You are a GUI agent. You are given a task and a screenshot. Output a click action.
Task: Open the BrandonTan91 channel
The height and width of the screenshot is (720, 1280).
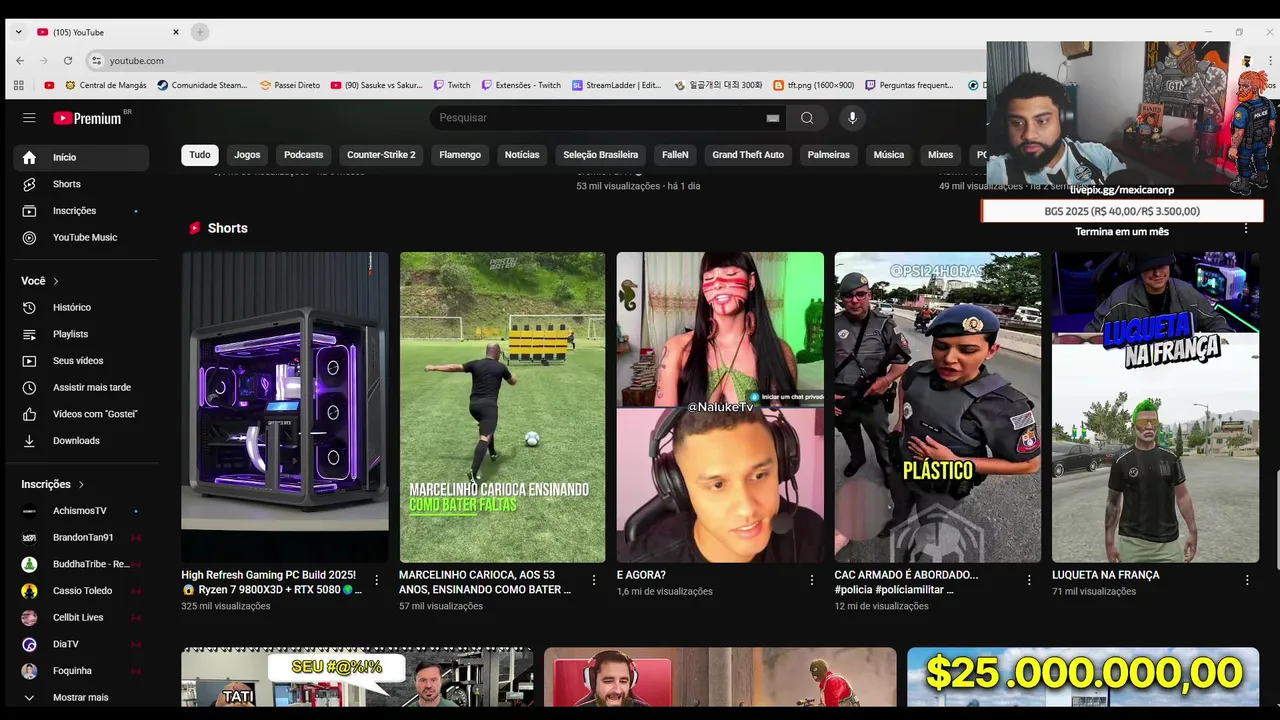point(81,537)
